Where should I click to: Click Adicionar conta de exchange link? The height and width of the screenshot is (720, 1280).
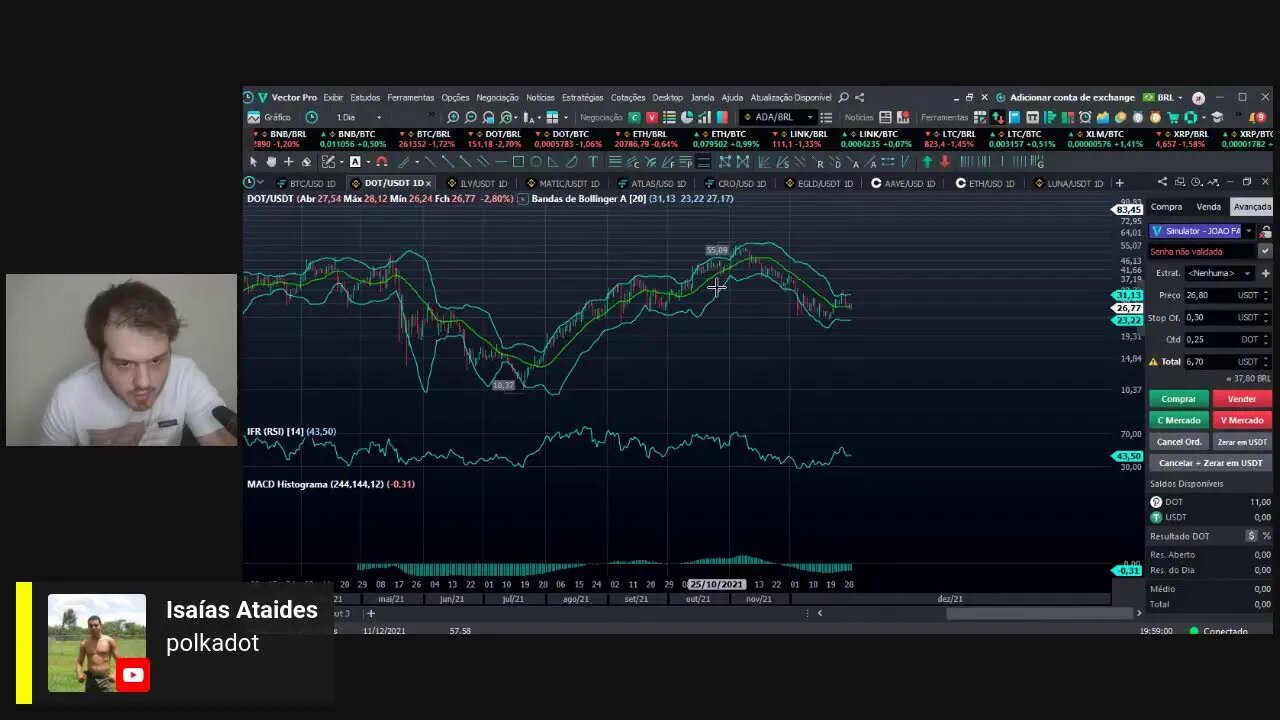(1072, 97)
